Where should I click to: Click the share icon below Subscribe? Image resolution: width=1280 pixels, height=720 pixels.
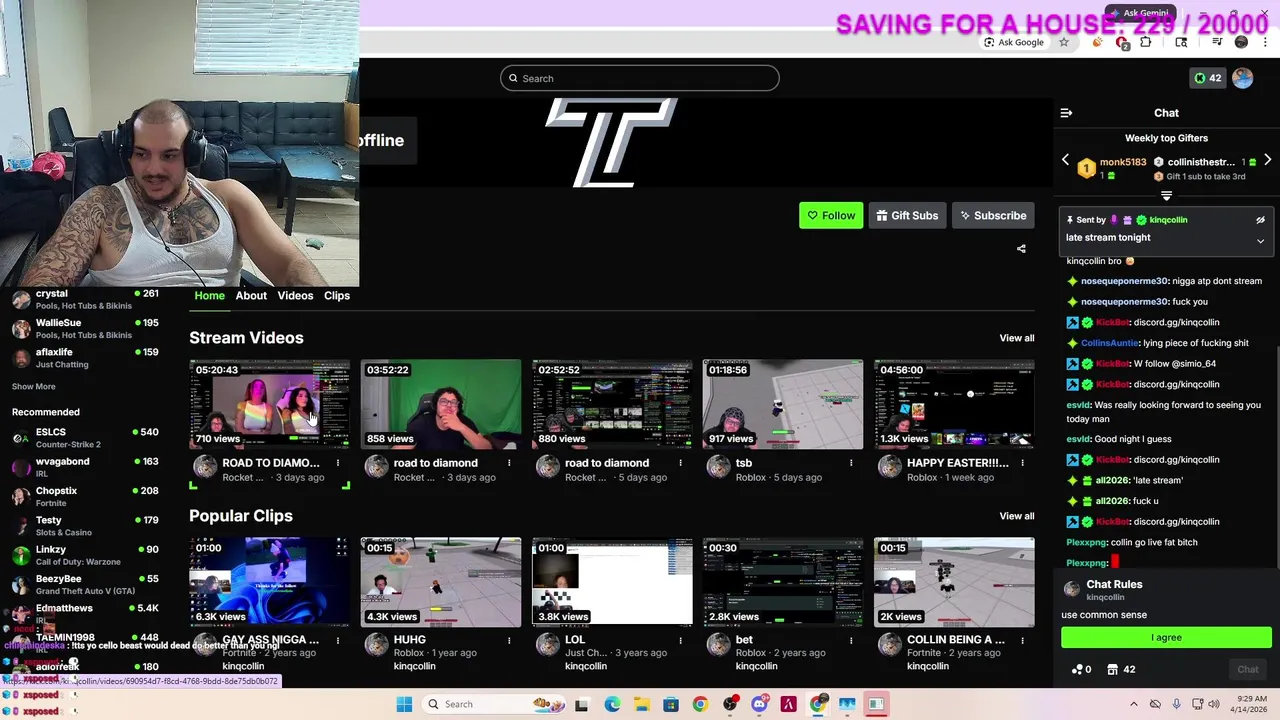point(1021,249)
